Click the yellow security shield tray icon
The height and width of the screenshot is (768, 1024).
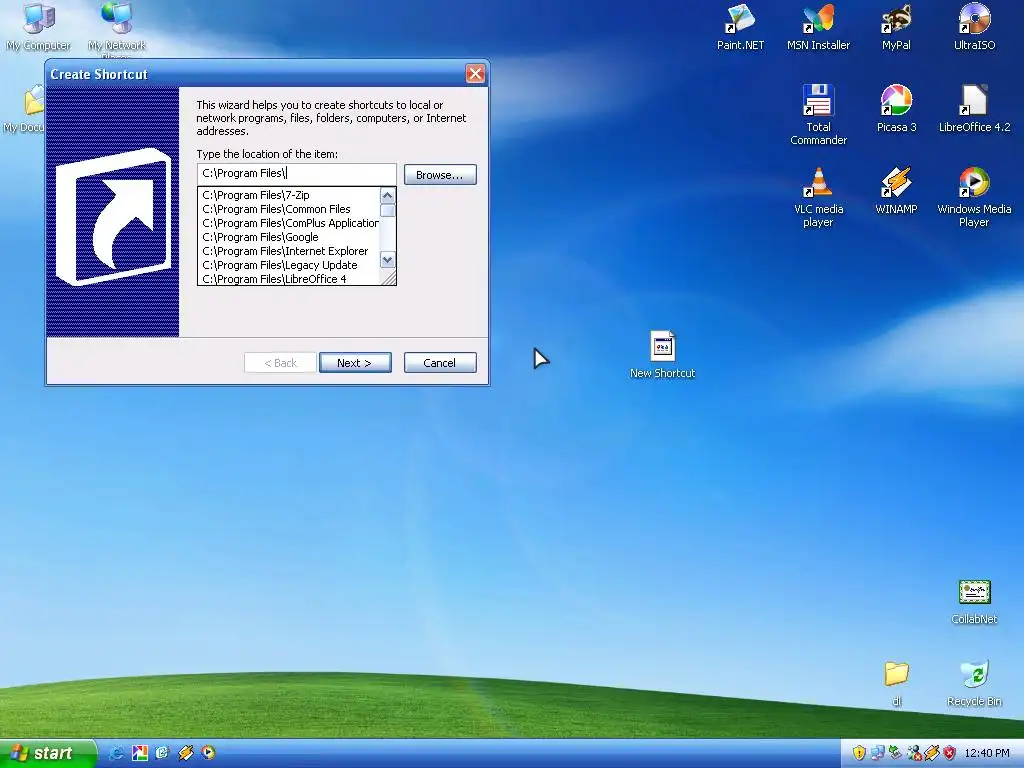point(859,753)
